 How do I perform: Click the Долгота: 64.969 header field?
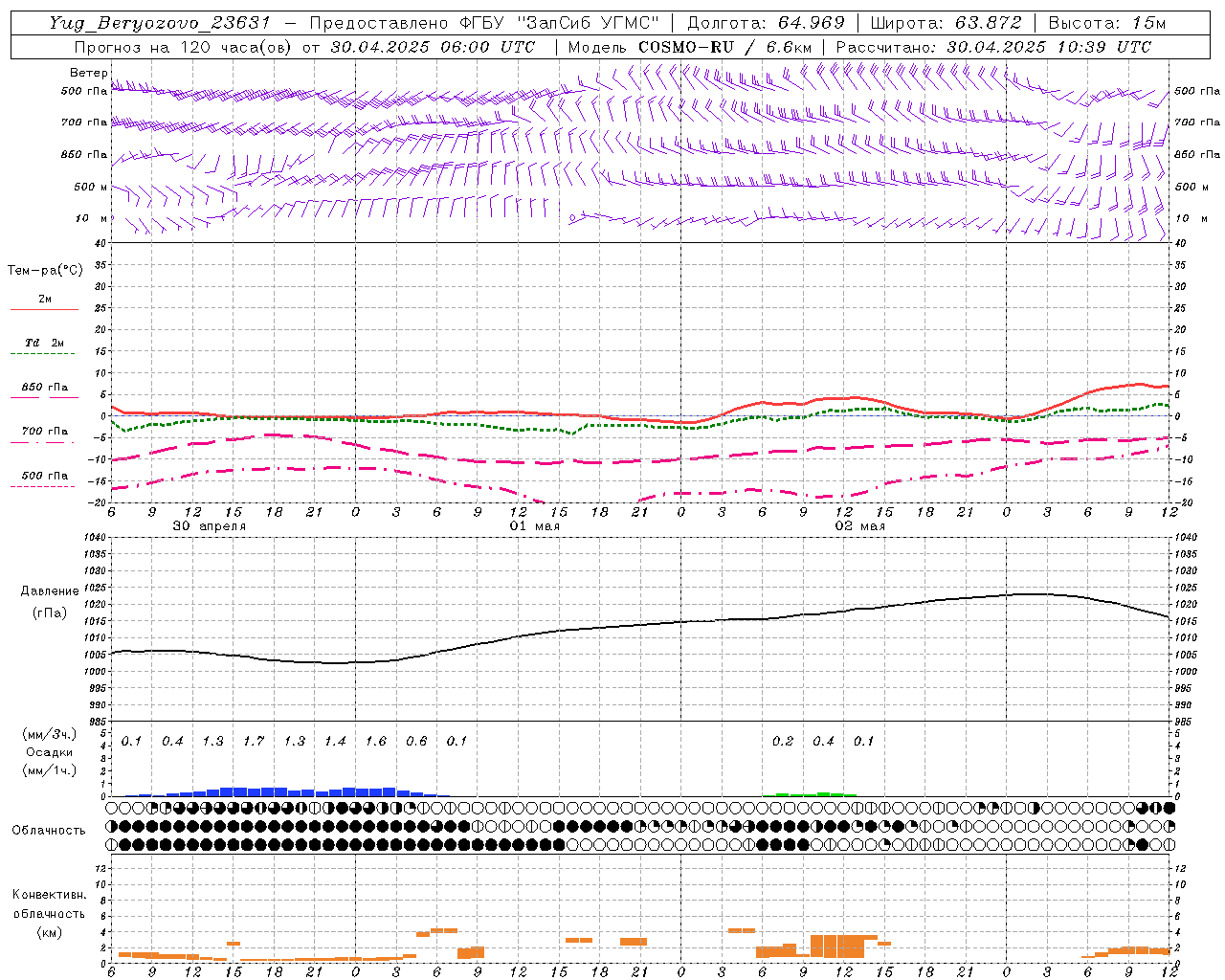[766, 23]
